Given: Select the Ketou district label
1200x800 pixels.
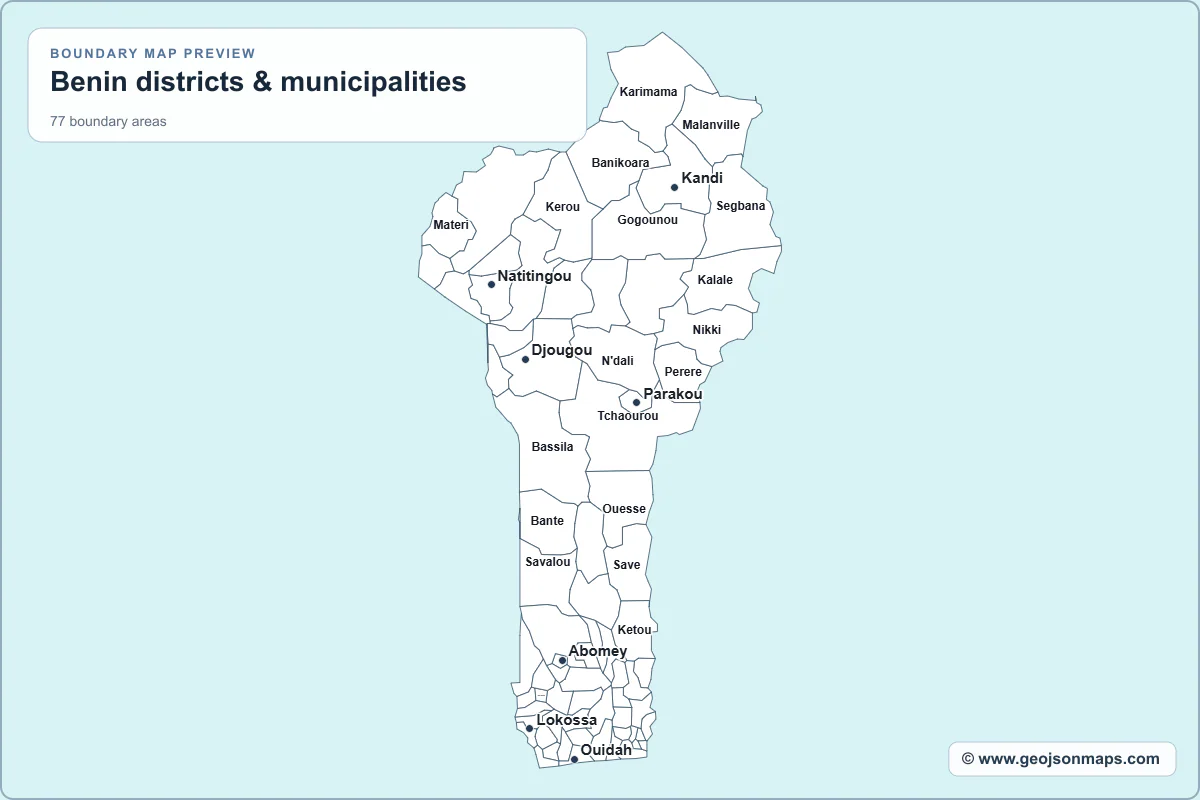Looking at the screenshot, I should (635, 630).
